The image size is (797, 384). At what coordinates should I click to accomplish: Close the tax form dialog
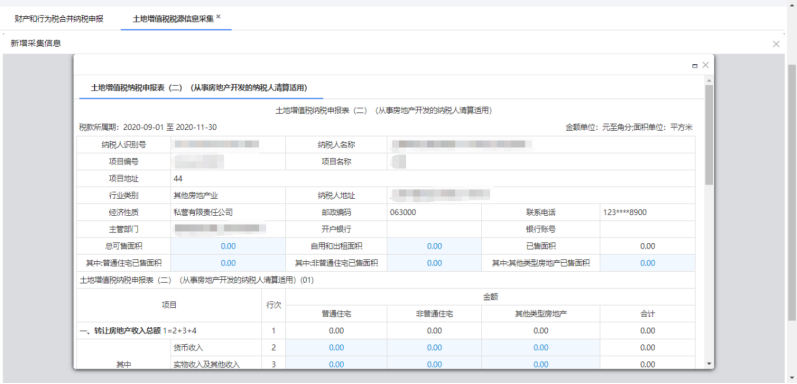click(705, 65)
